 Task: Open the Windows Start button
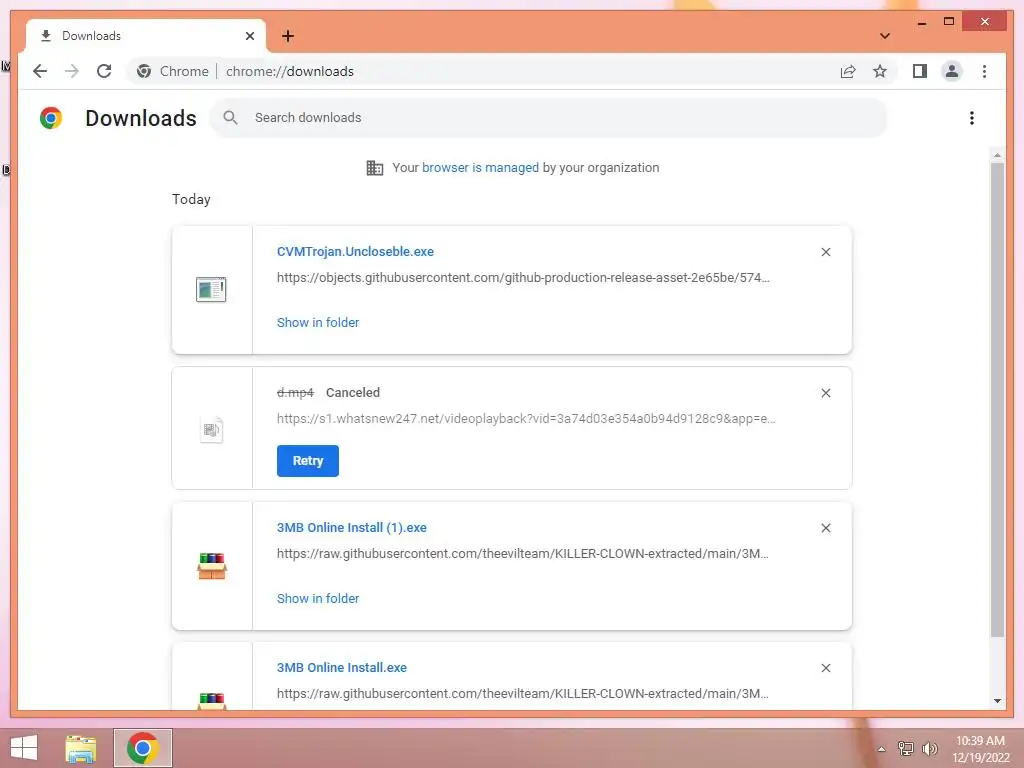click(x=24, y=748)
